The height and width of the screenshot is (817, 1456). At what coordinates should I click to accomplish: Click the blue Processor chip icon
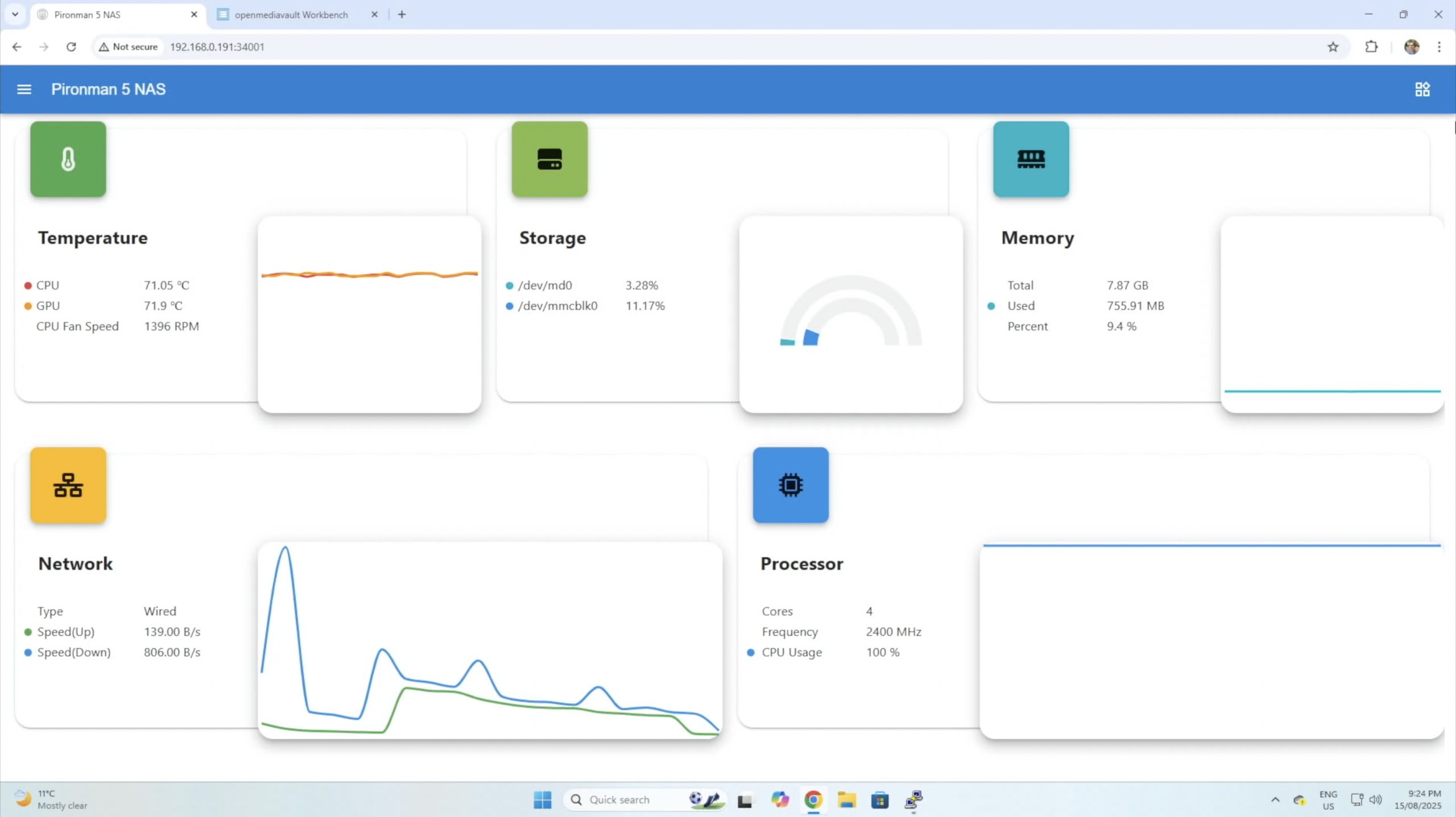click(791, 485)
